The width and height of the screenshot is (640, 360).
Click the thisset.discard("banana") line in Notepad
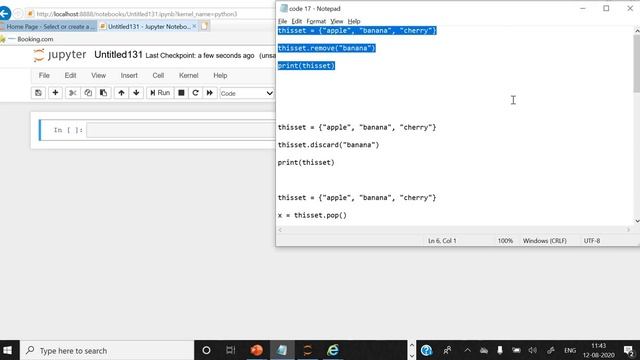click(329, 145)
